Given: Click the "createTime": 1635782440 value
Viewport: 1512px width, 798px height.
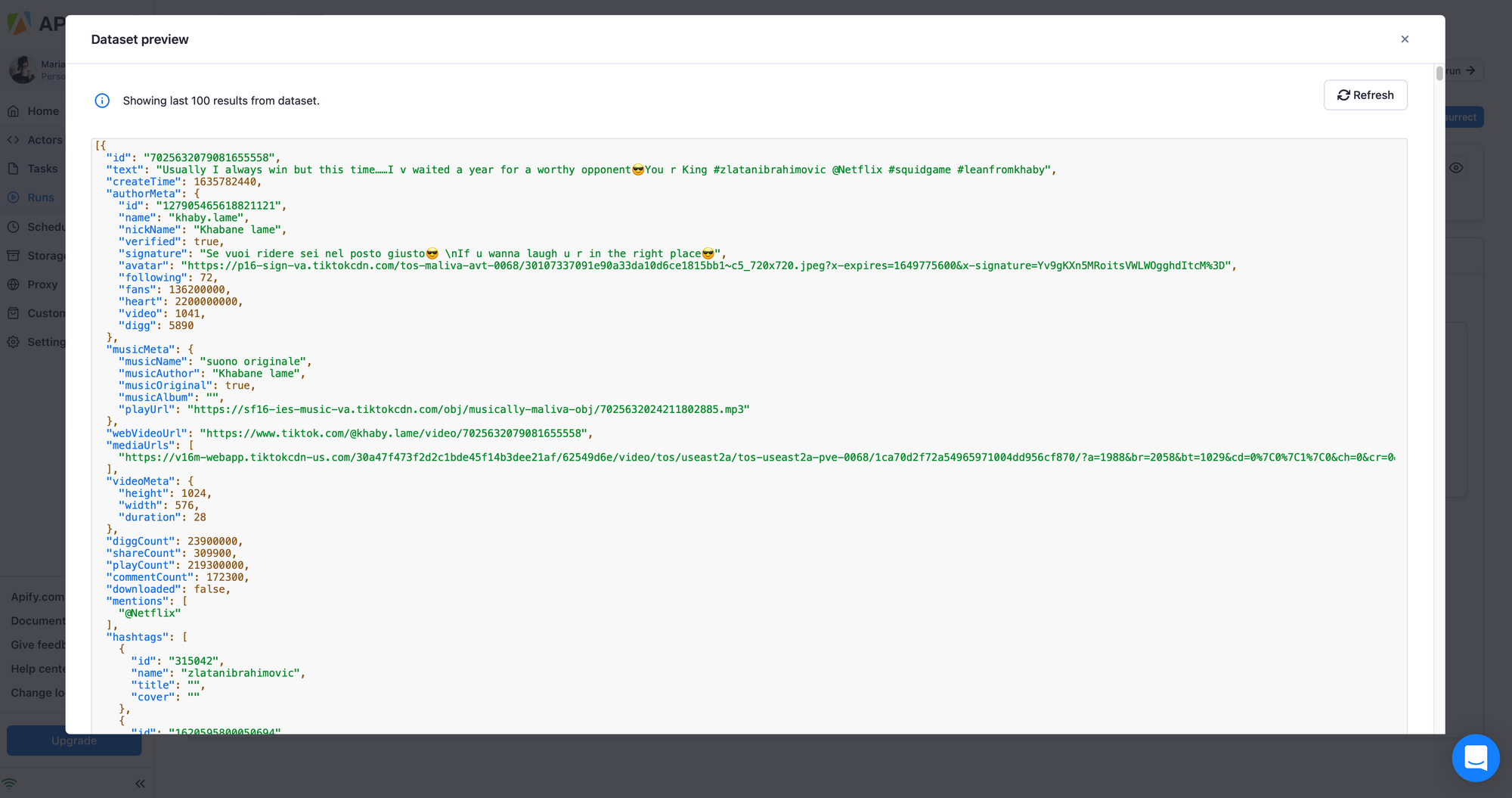Looking at the screenshot, I should (x=225, y=182).
